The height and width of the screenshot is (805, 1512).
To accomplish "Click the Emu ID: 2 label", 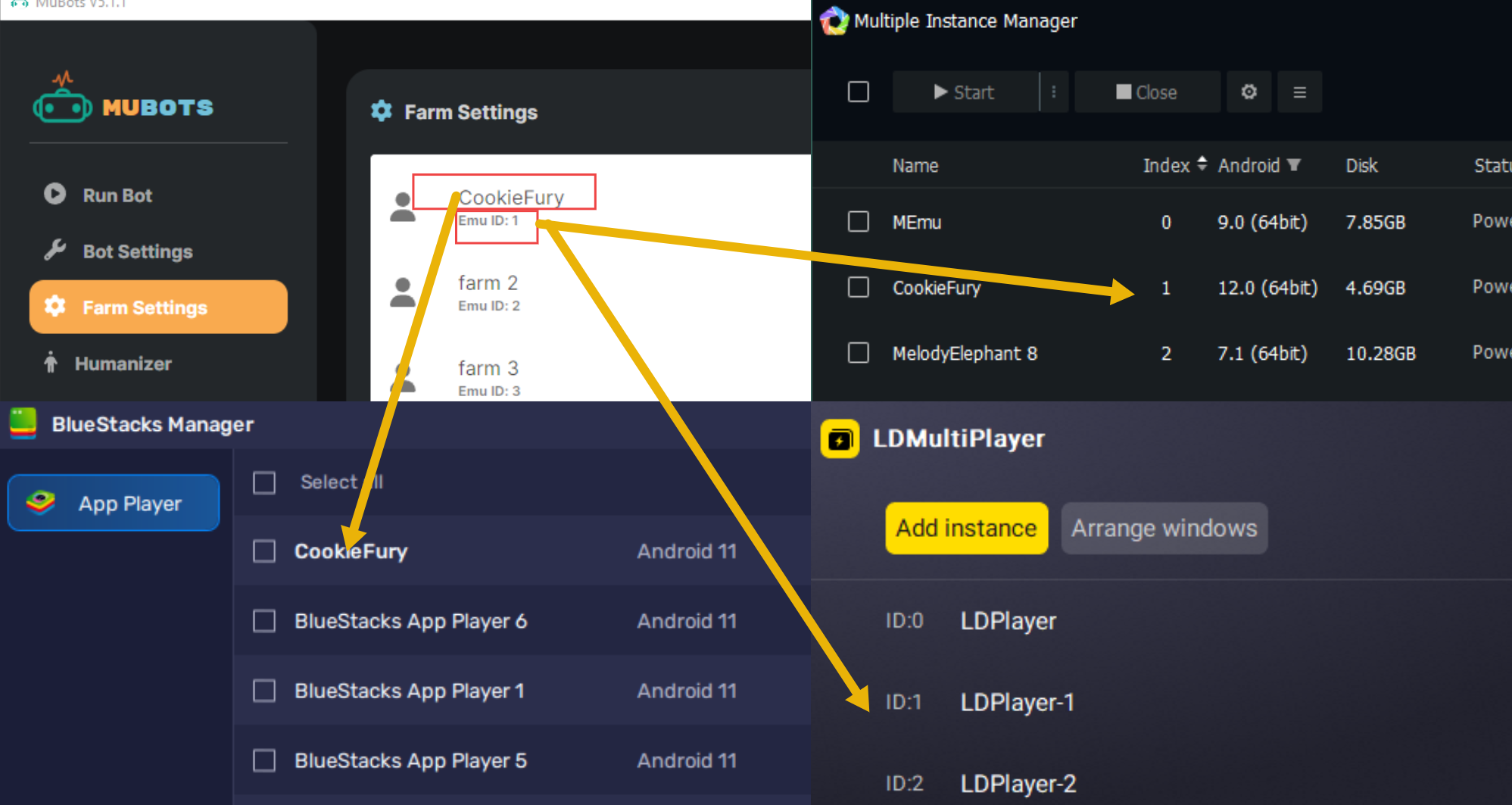I will [x=489, y=306].
